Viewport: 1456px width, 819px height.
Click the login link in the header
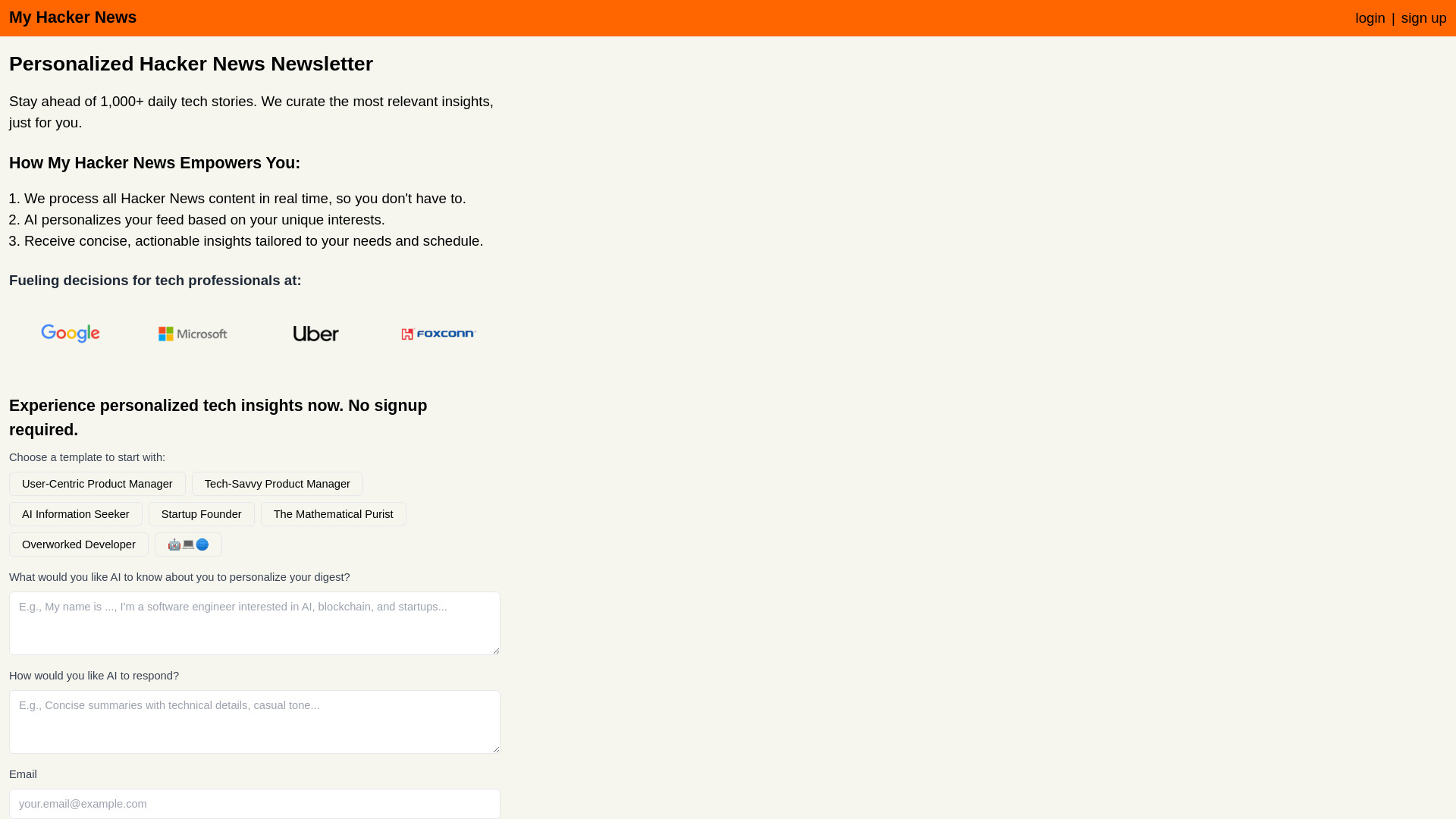(1370, 18)
